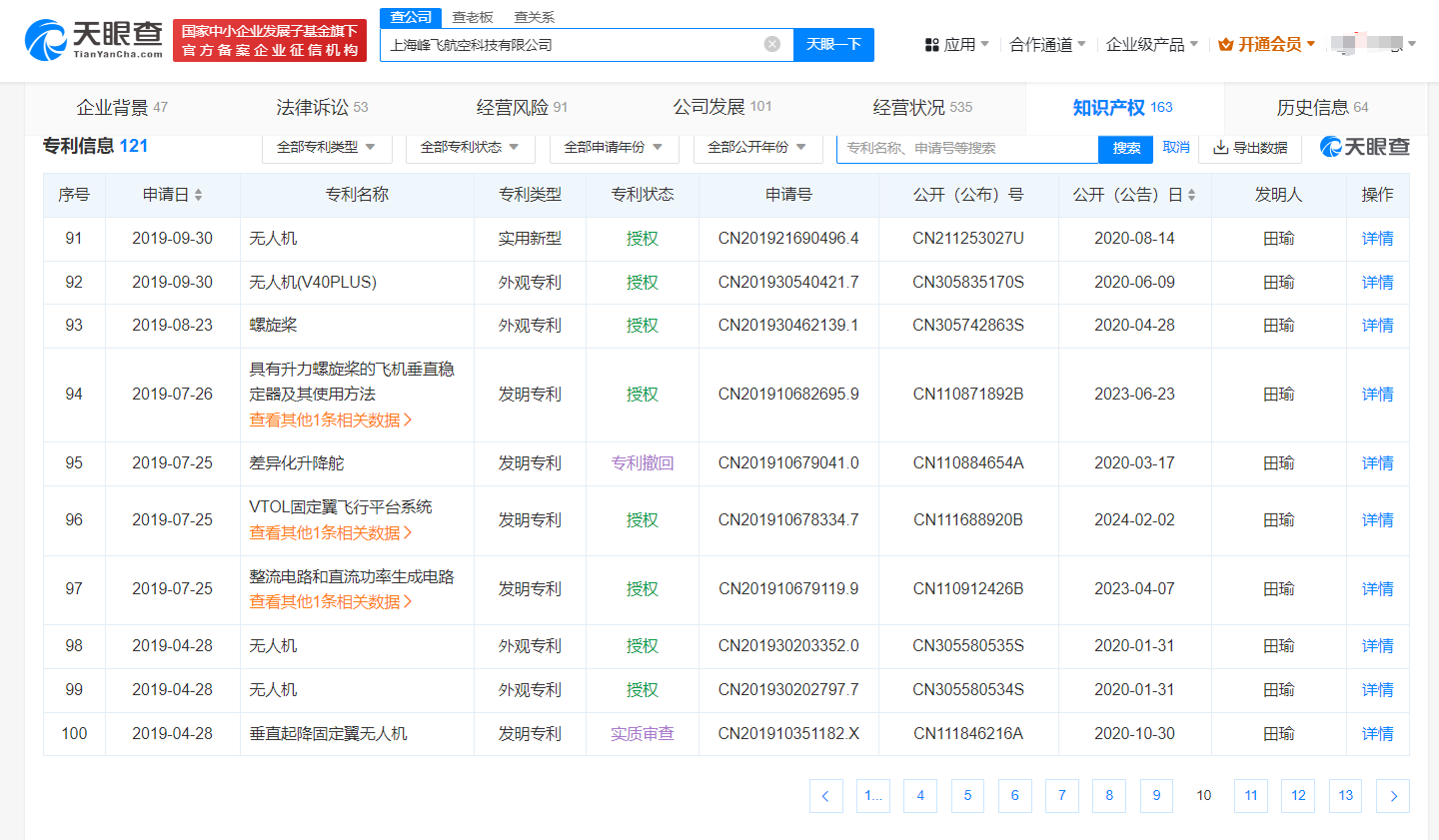Open the 全部申请年份 filter dropdown
The image size is (1439, 840).
pyautogui.click(x=615, y=147)
